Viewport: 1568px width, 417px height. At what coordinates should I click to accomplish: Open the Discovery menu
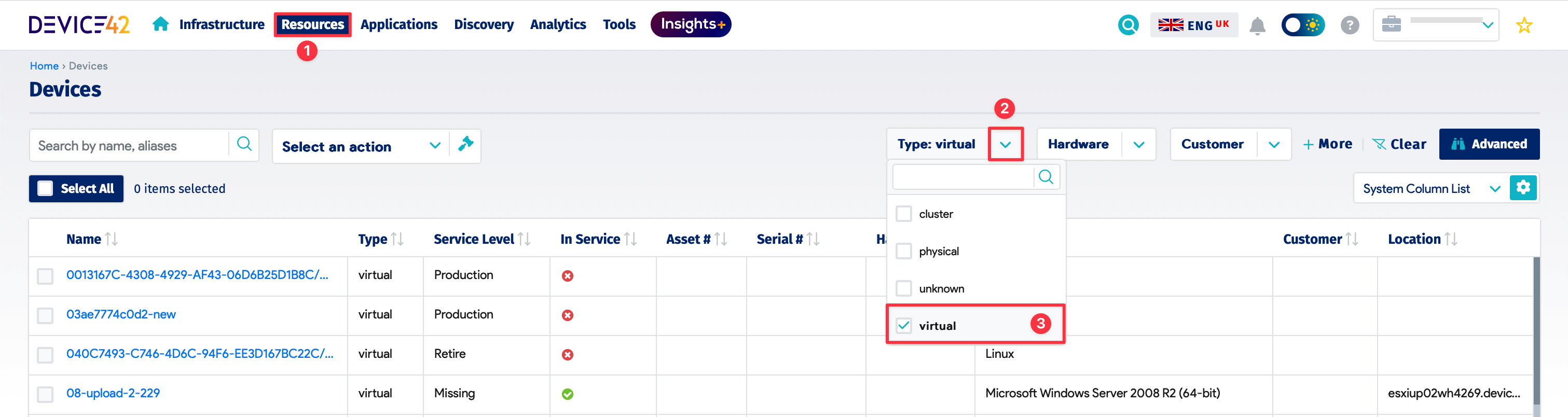click(483, 24)
